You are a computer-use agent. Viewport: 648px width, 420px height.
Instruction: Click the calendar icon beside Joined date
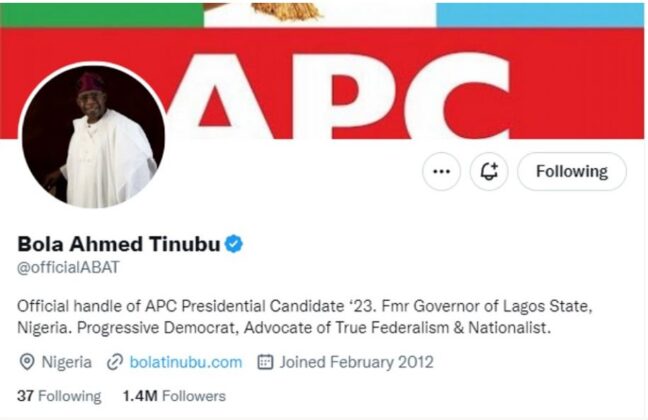[265, 362]
